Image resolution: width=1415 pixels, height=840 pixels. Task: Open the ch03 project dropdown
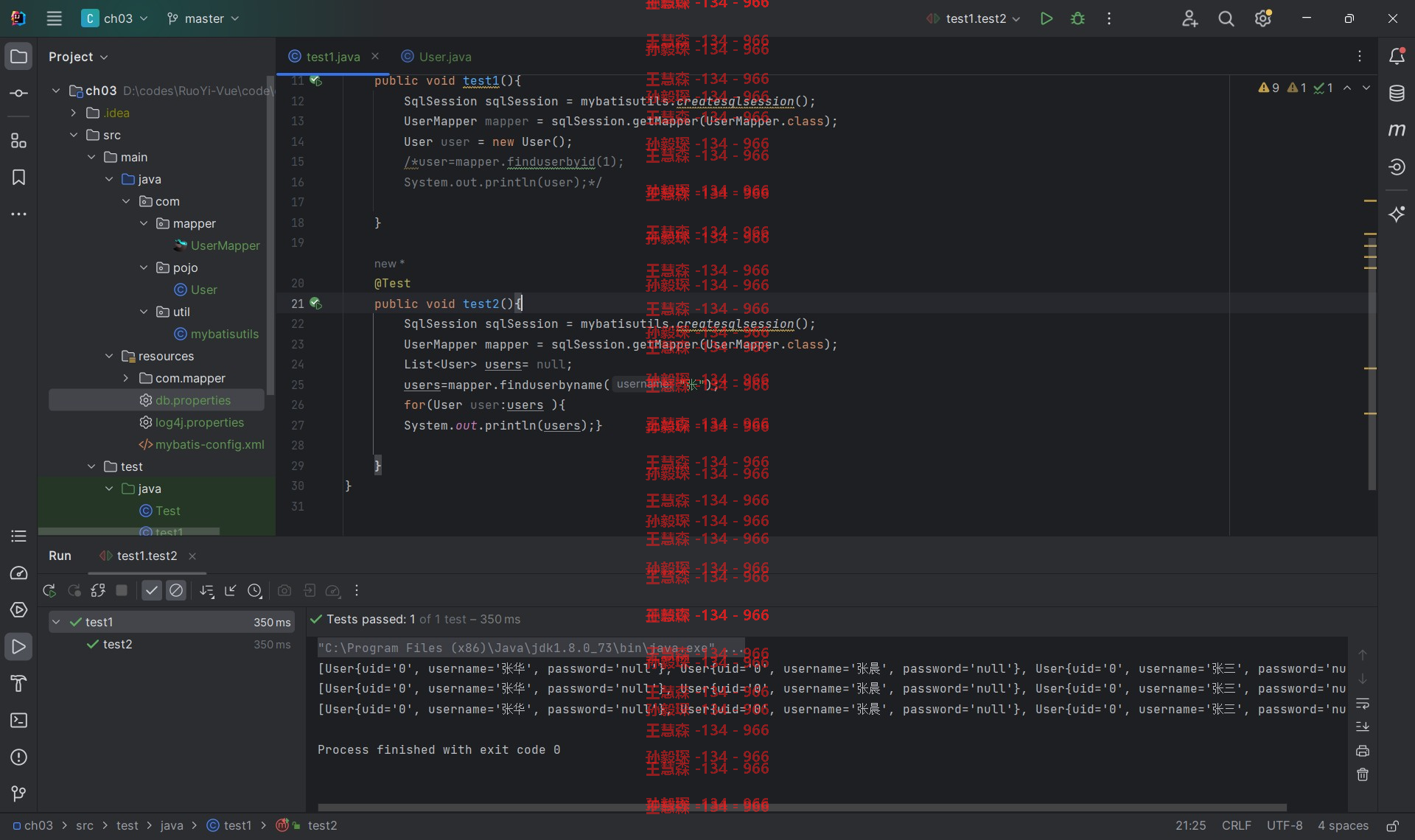[115, 18]
